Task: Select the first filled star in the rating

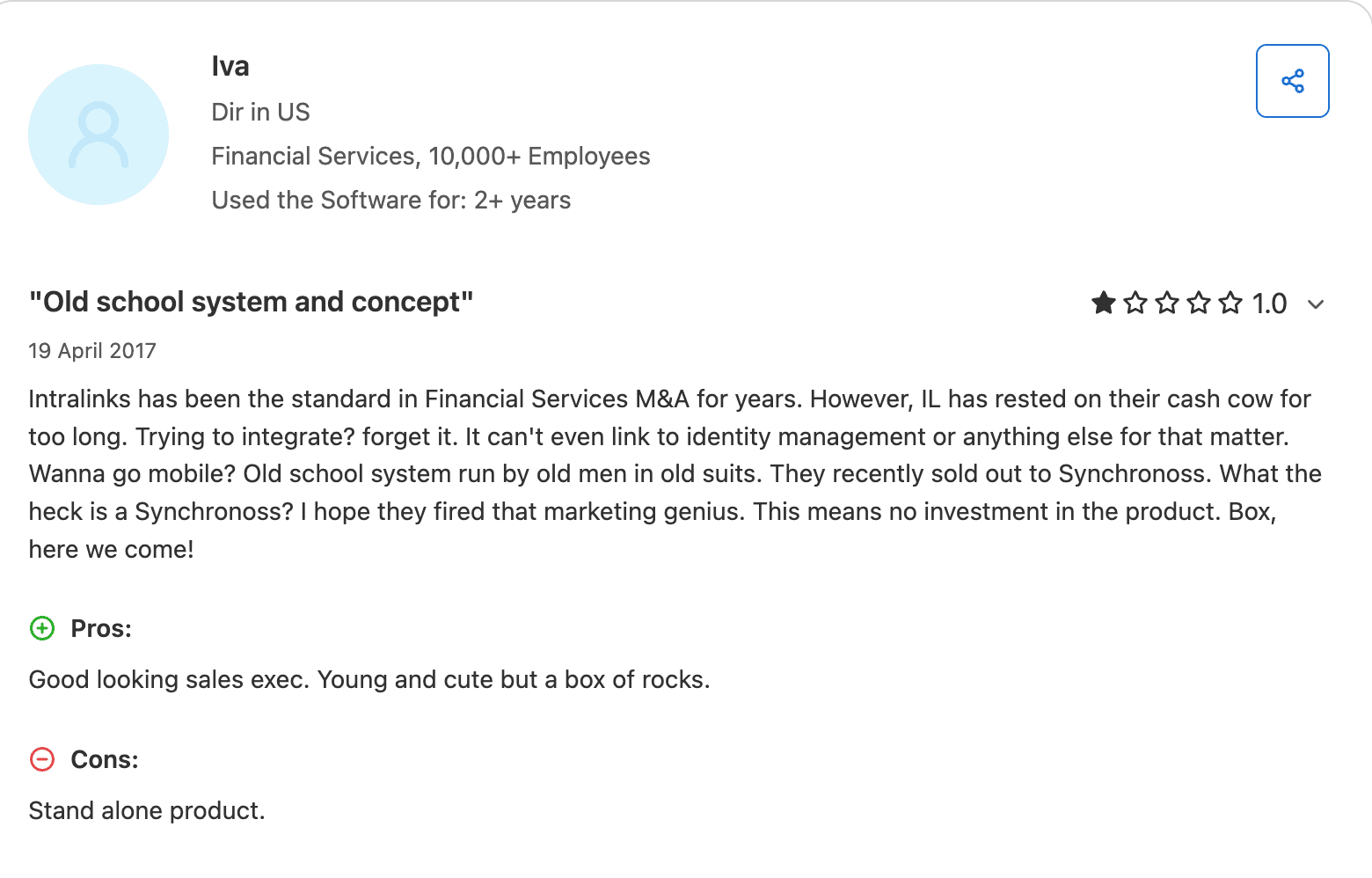Action: pos(1103,303)
